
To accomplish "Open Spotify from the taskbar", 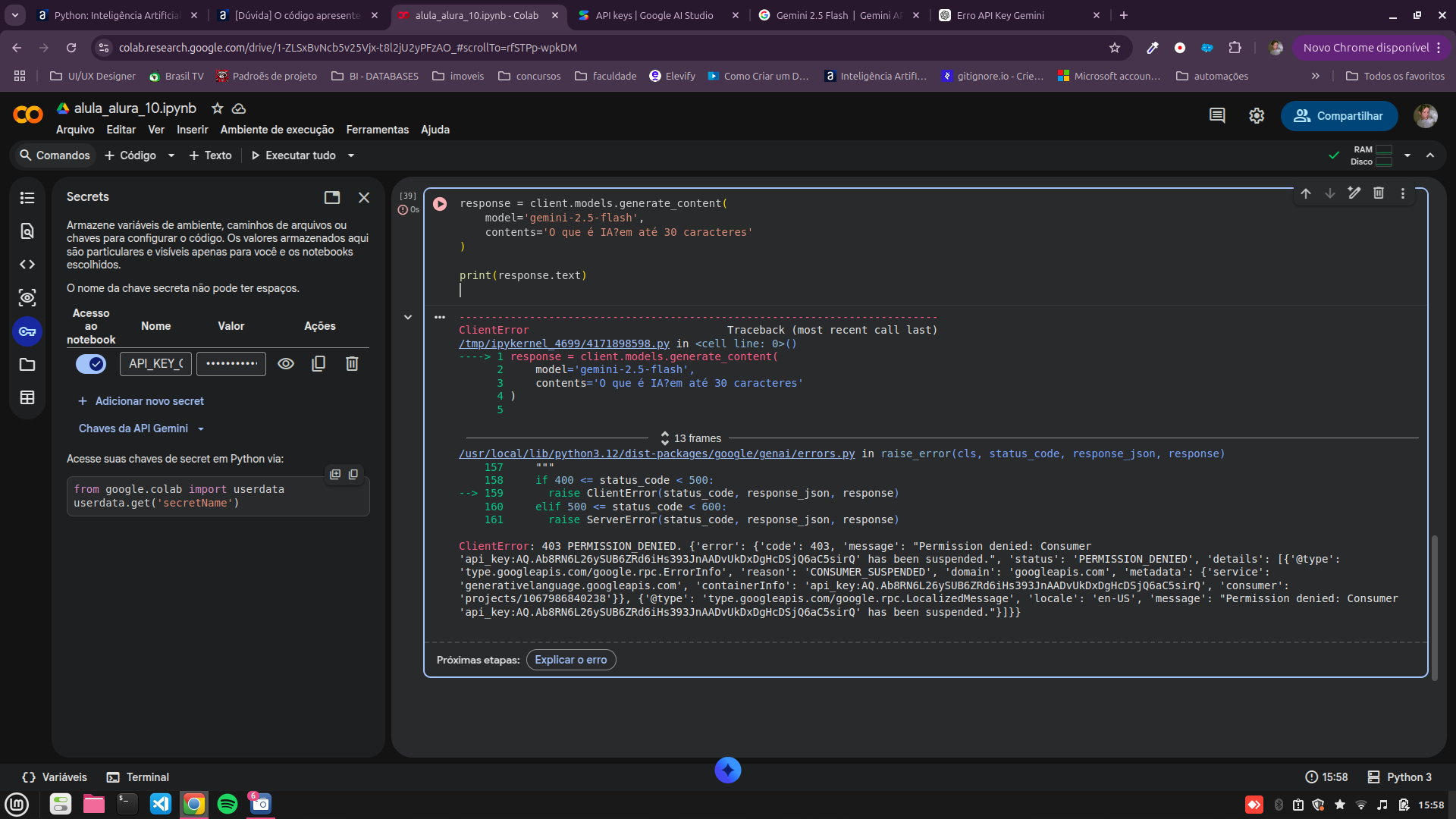I will [227, 804].
